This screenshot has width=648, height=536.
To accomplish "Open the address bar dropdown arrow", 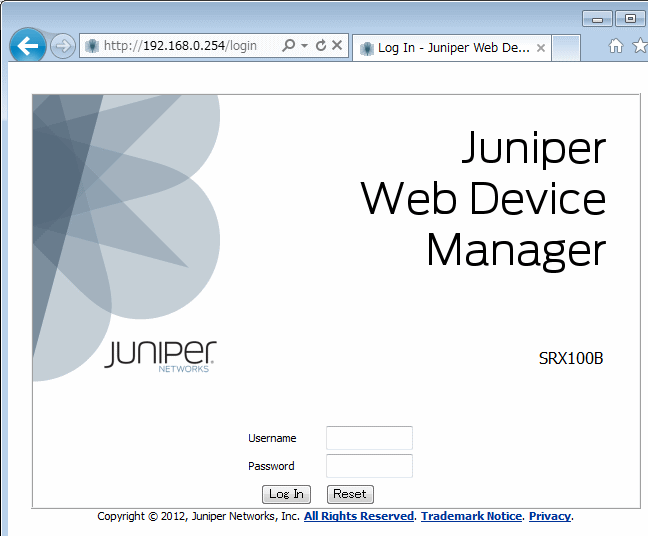I will [305, 45].
